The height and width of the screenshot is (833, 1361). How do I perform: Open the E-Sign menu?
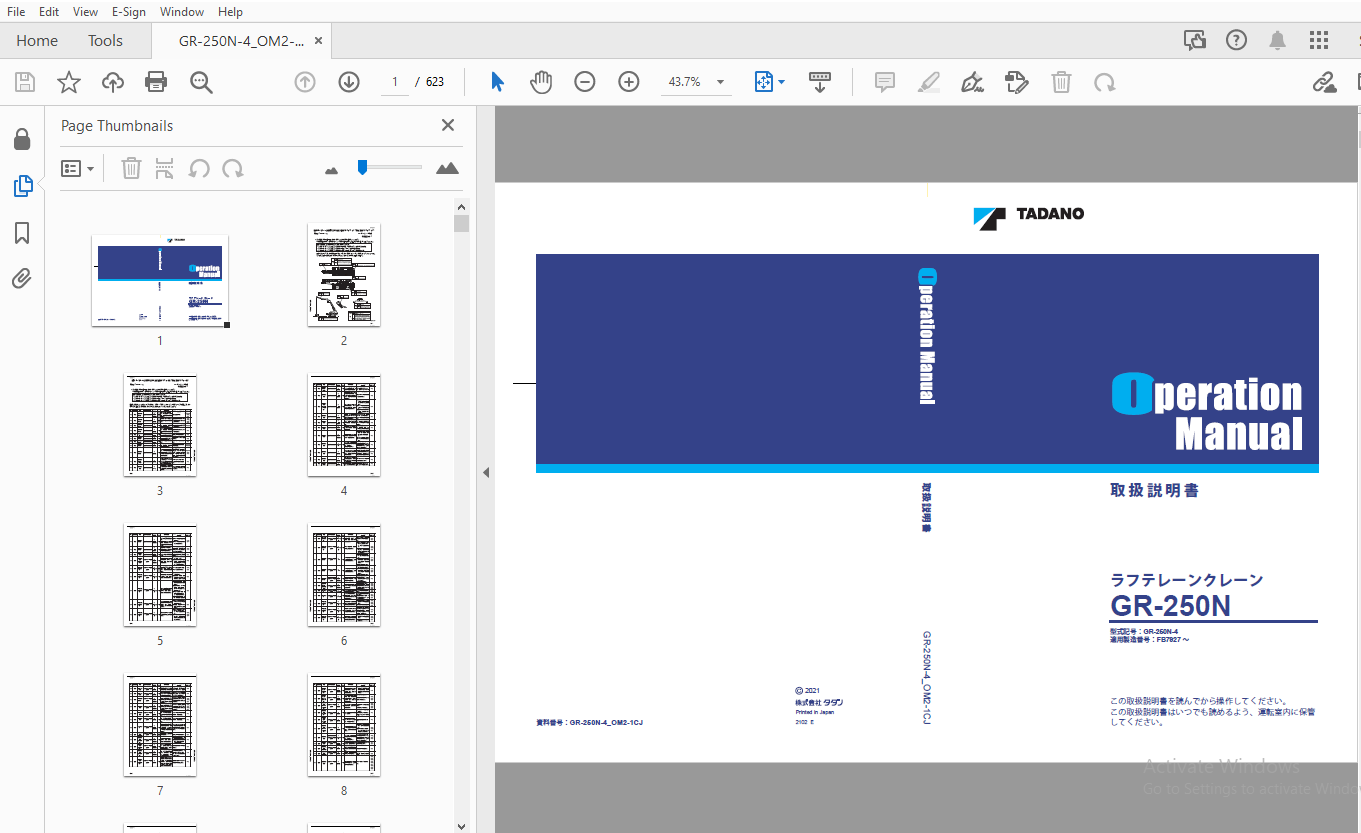coord(129,12)
